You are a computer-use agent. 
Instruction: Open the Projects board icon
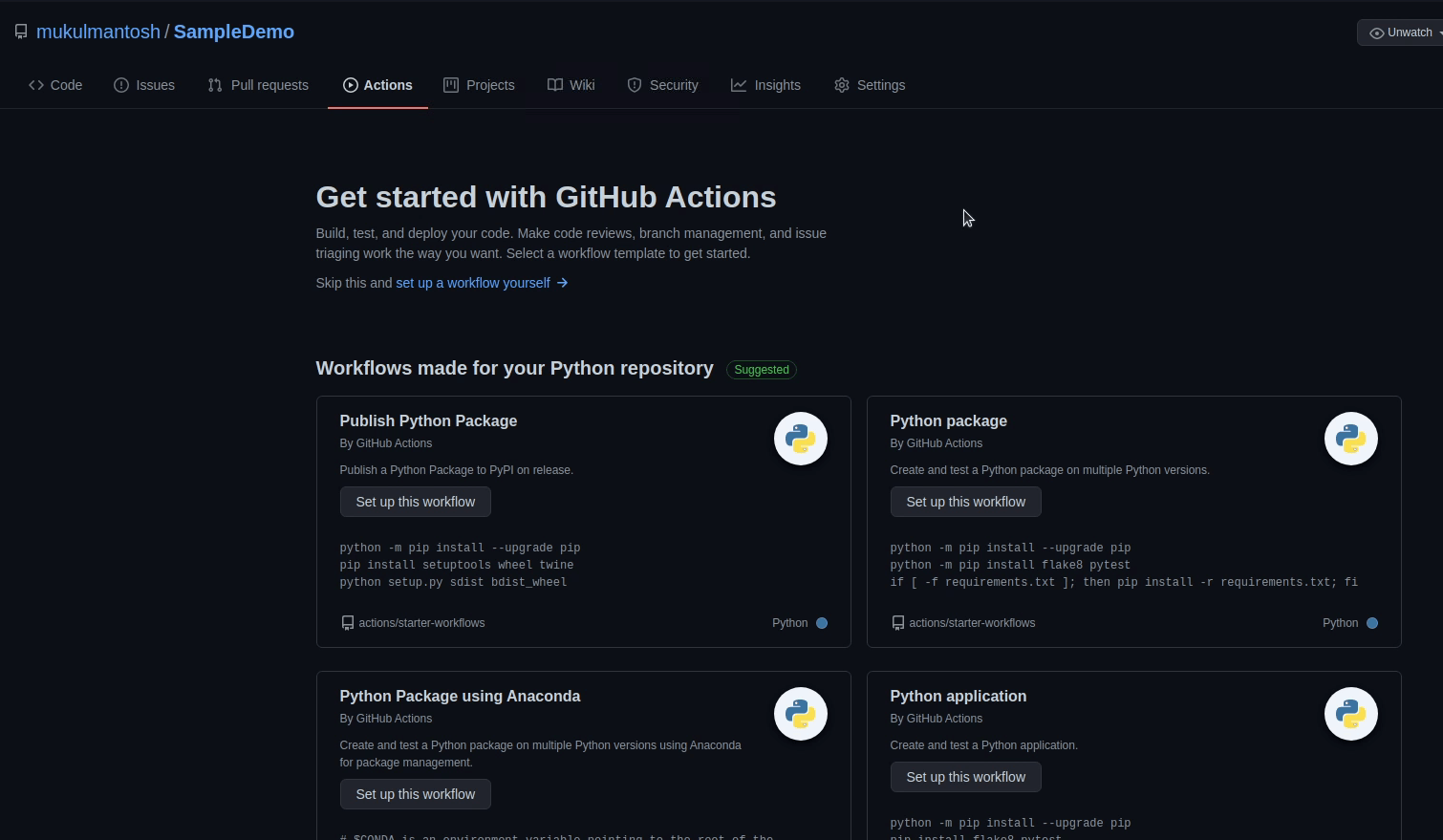coord(450,85)
